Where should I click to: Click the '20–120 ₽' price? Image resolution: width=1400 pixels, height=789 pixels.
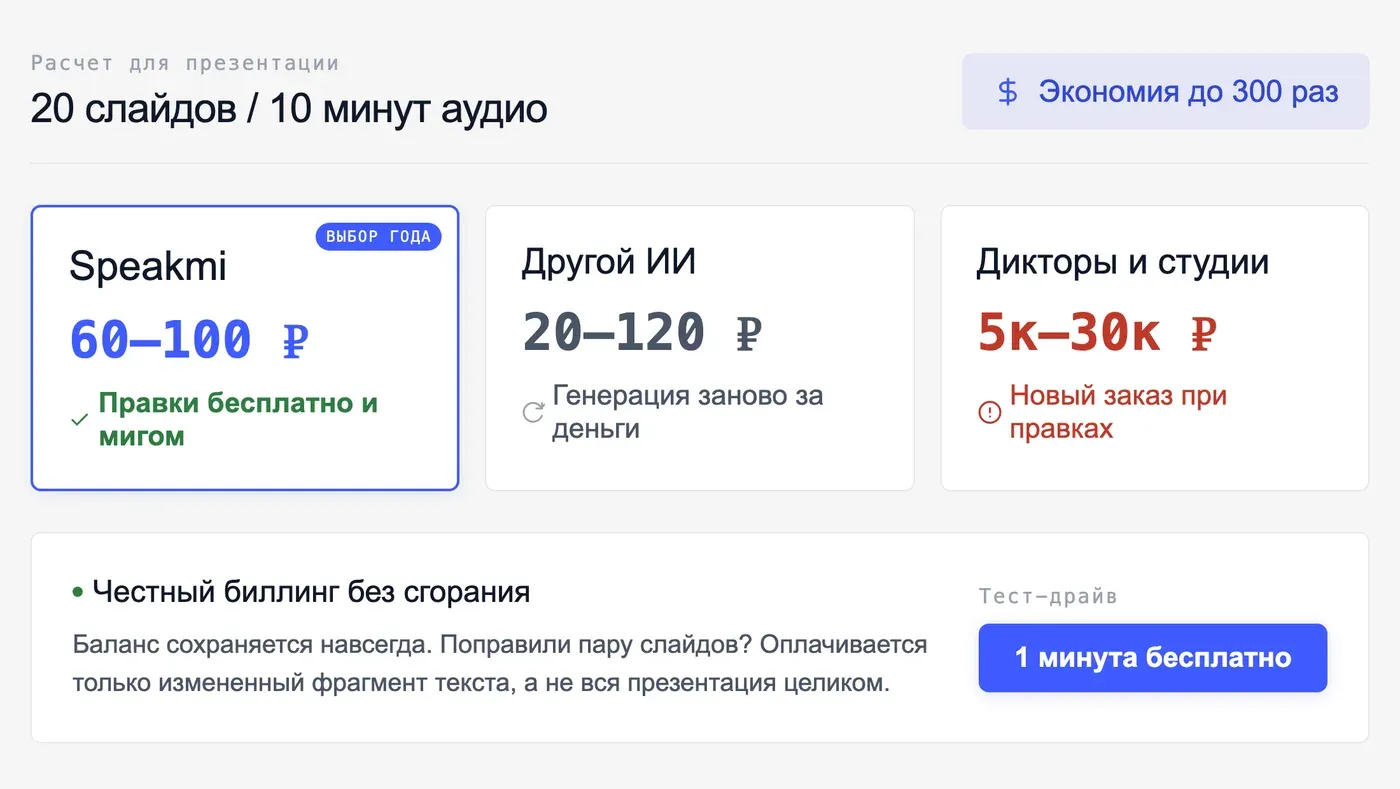pyautogui.click(x=643, y=332)
